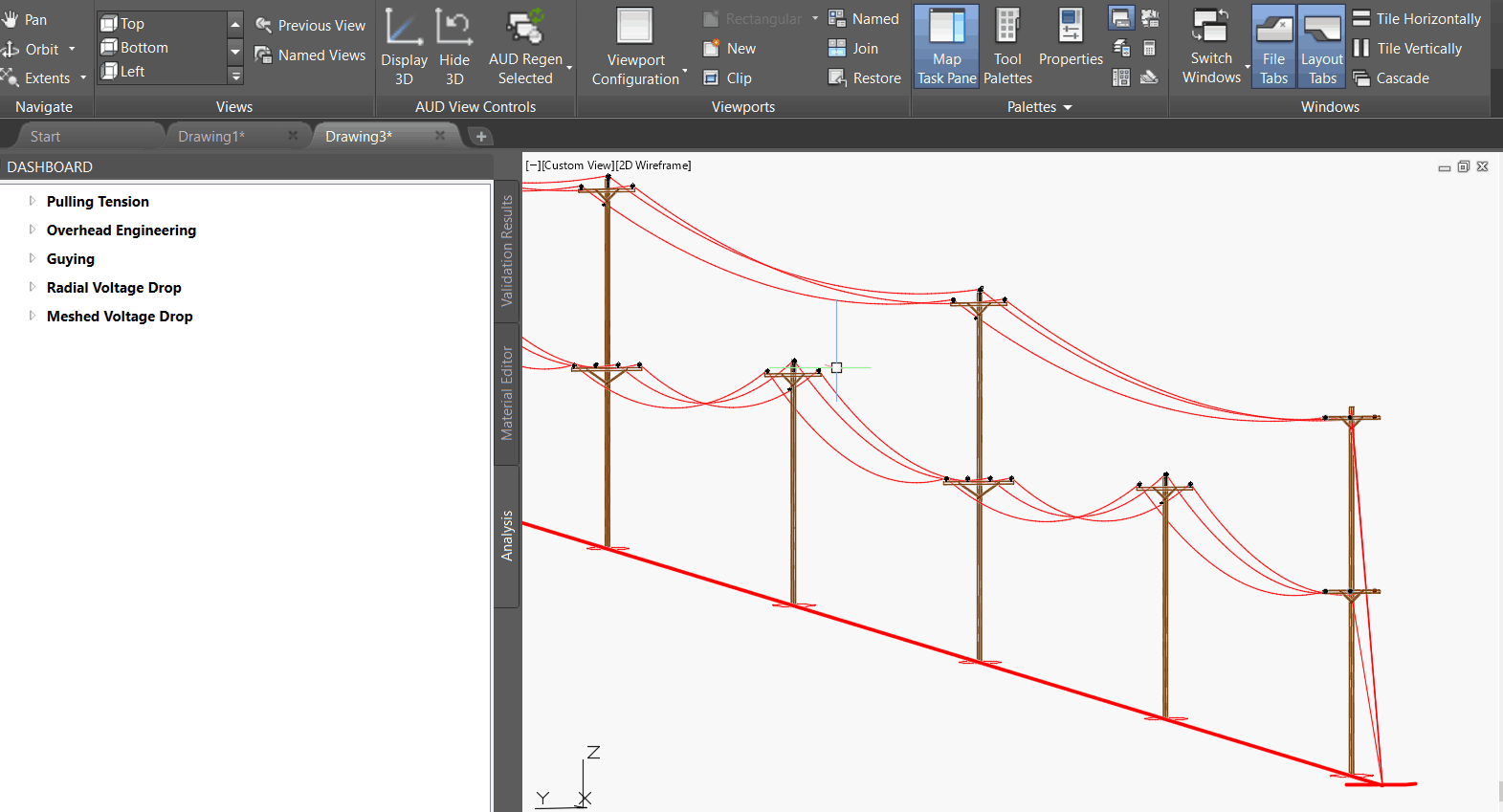
Task: Toggle File Tabs display
Action: pyautogui.click(x=1273, y=46)
